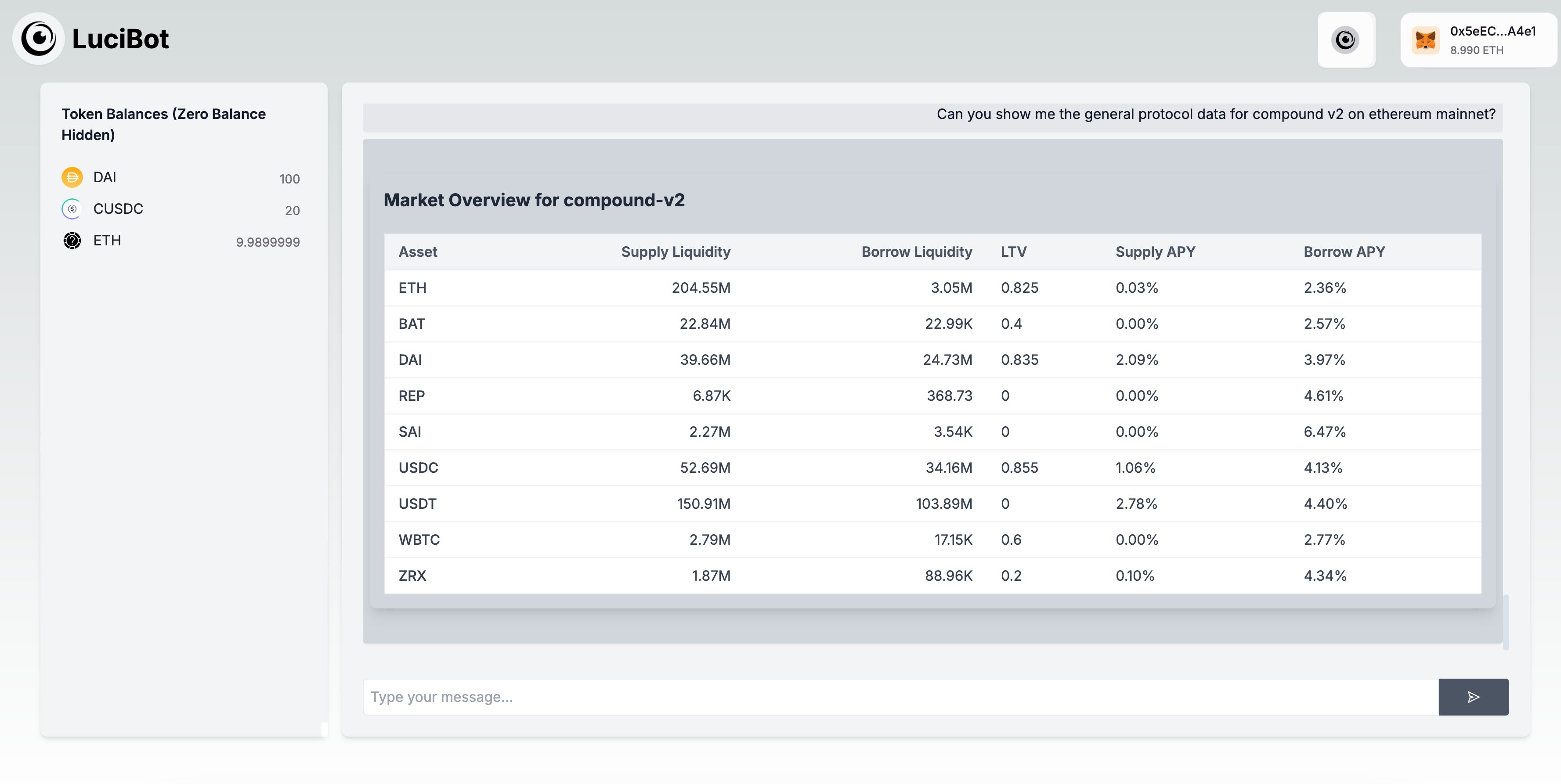Click USDC supply APY 1.06%

coord(1135,468)
